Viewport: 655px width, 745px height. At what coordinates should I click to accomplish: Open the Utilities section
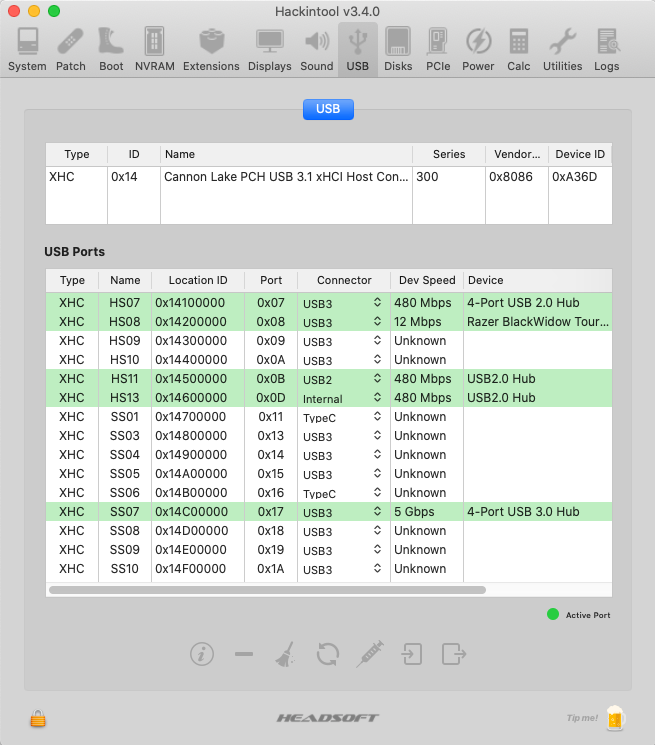(x=562, y=49)
